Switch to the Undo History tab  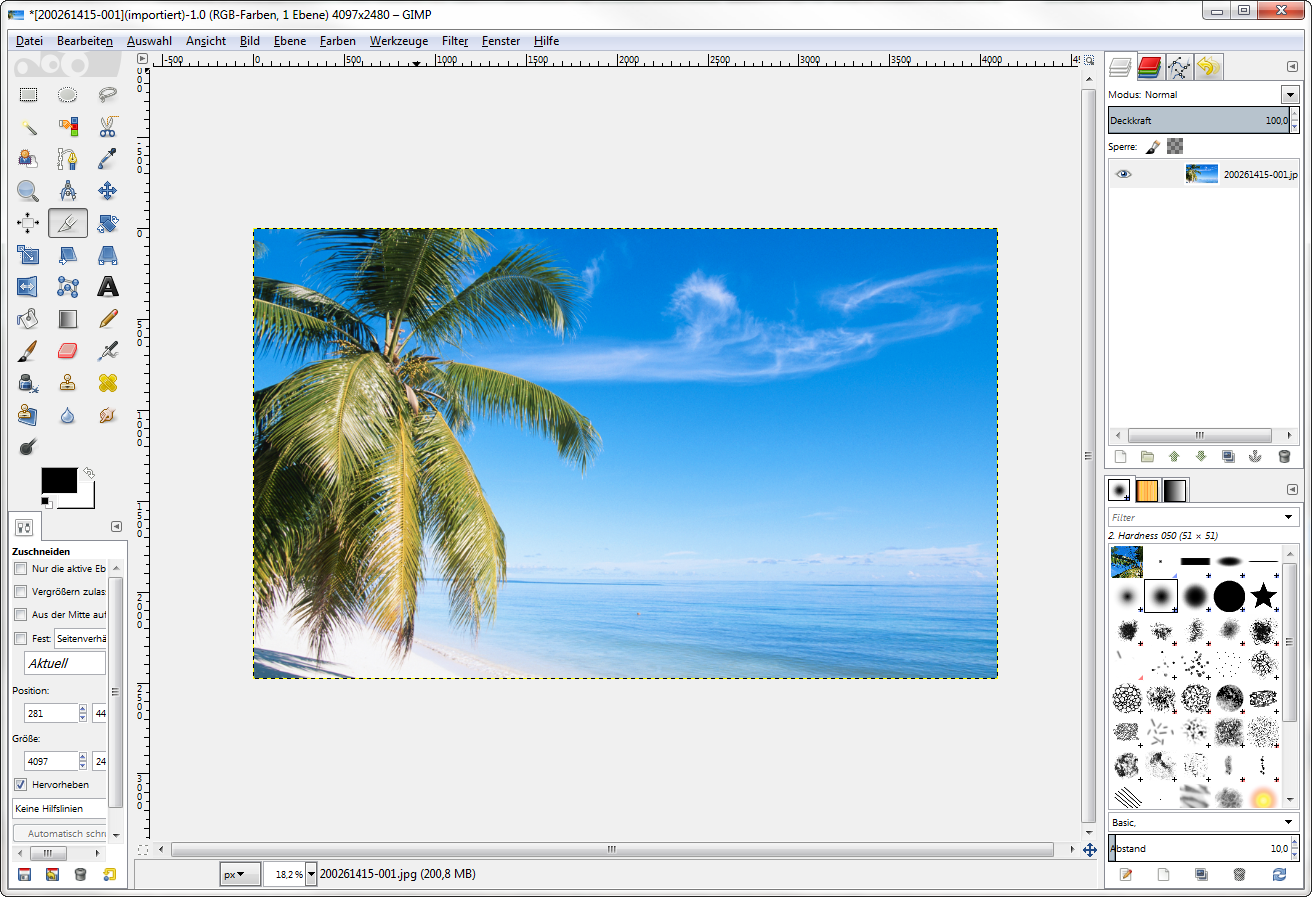tap(1208, 67)
